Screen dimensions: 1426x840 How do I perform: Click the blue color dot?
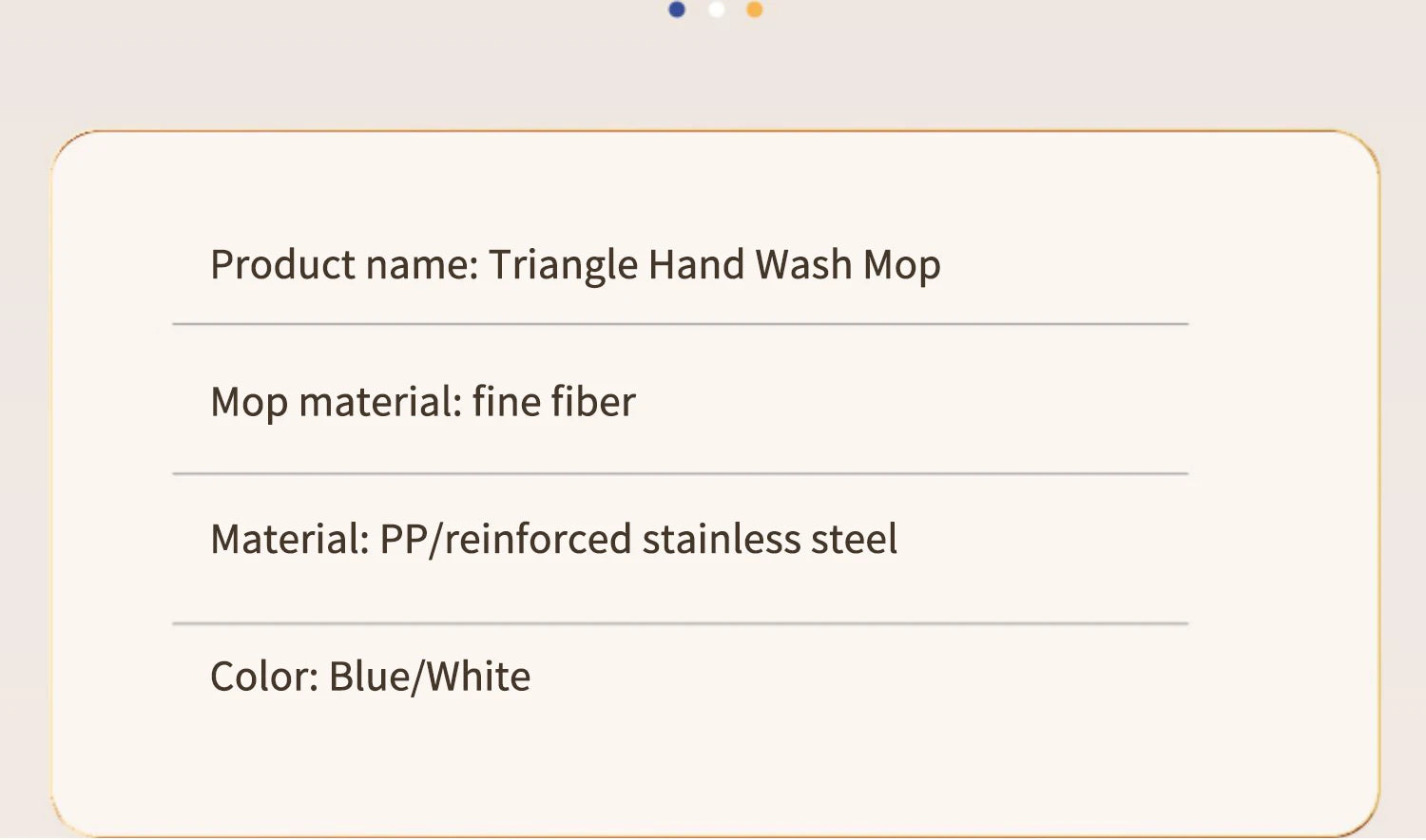(x=677, y=10)
